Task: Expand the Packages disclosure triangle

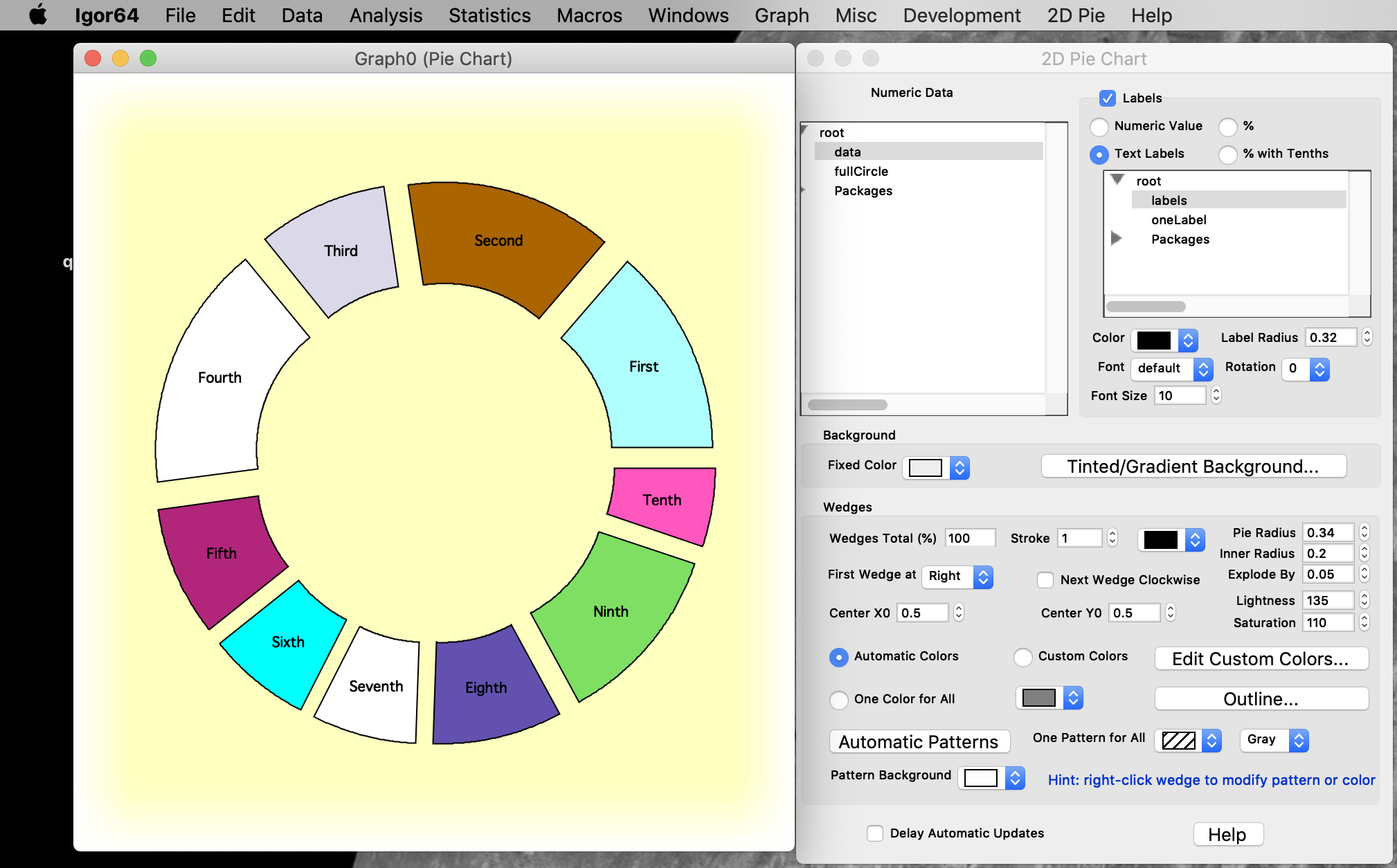Action: point(1116,238)
